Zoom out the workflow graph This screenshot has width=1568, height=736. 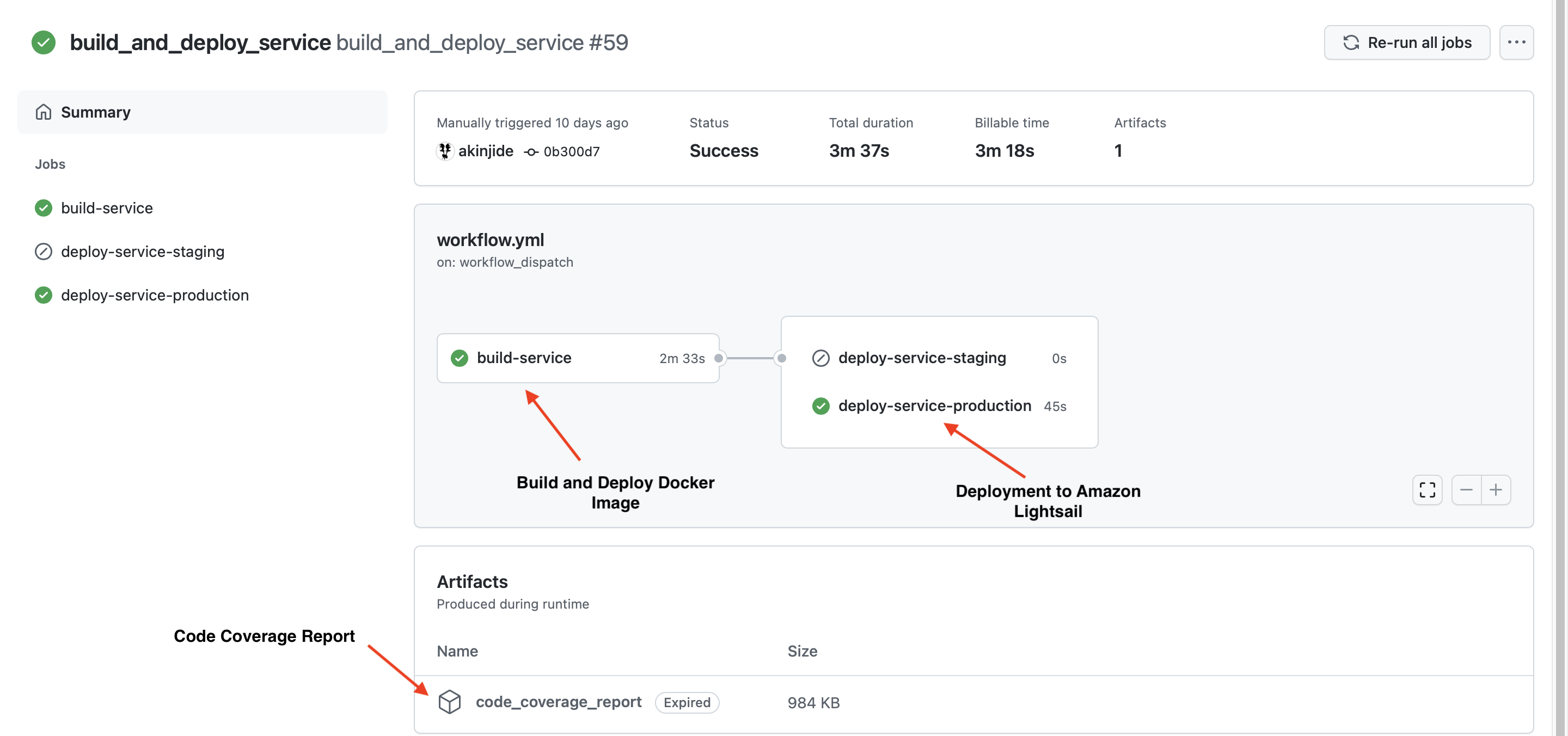tap(1466, 490)
